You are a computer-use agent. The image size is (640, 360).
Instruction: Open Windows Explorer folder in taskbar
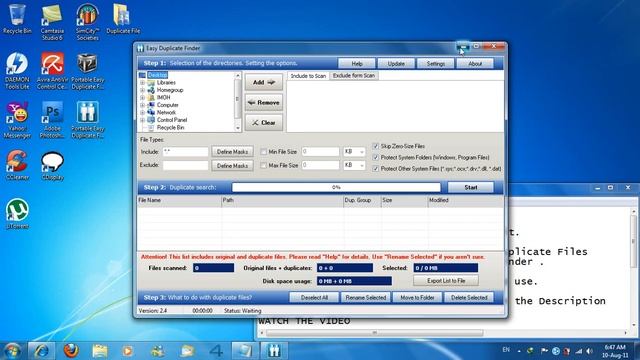100,351
